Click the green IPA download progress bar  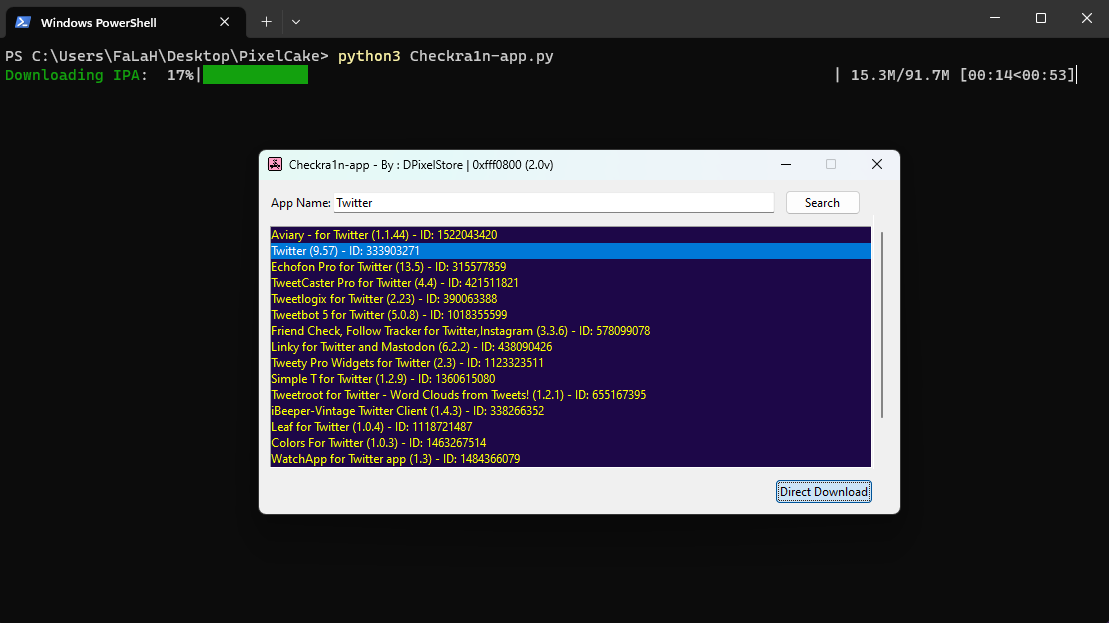click(x=255, y=75)
